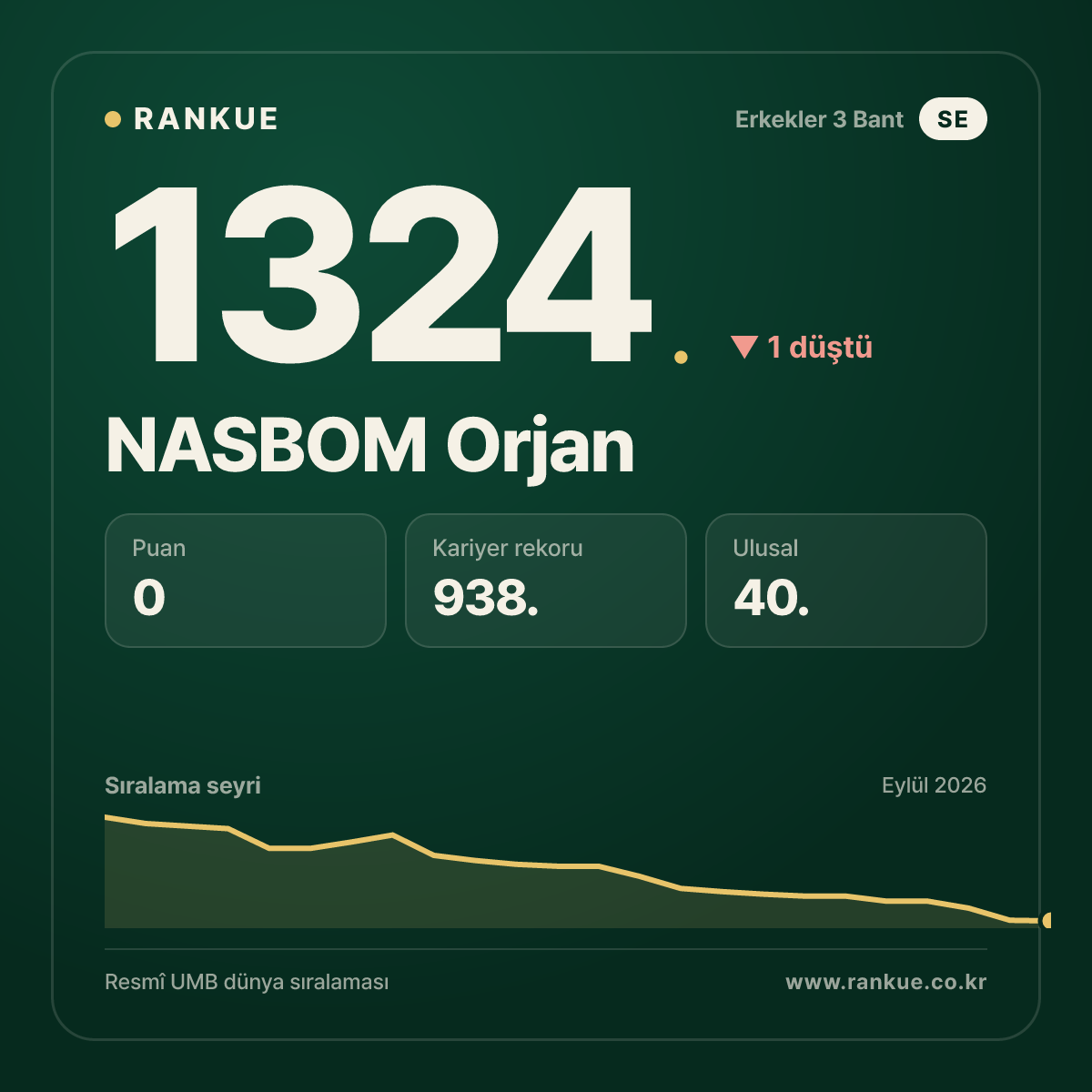
Task: Select the SE country badge
Action: [953, 119]
